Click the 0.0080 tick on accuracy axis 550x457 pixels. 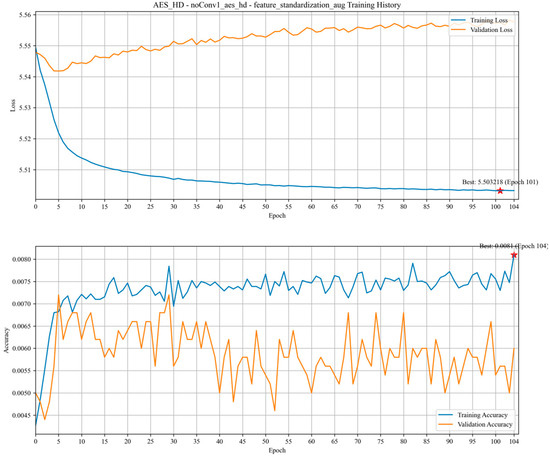tap(23, 260)
